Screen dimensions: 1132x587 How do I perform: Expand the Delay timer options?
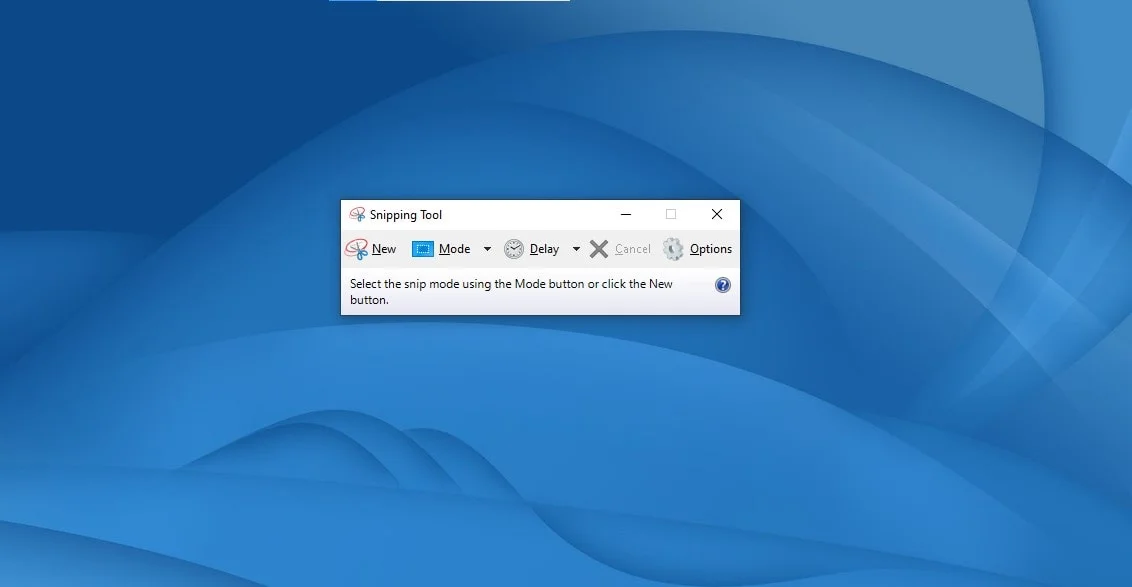[x=576, y=248]
